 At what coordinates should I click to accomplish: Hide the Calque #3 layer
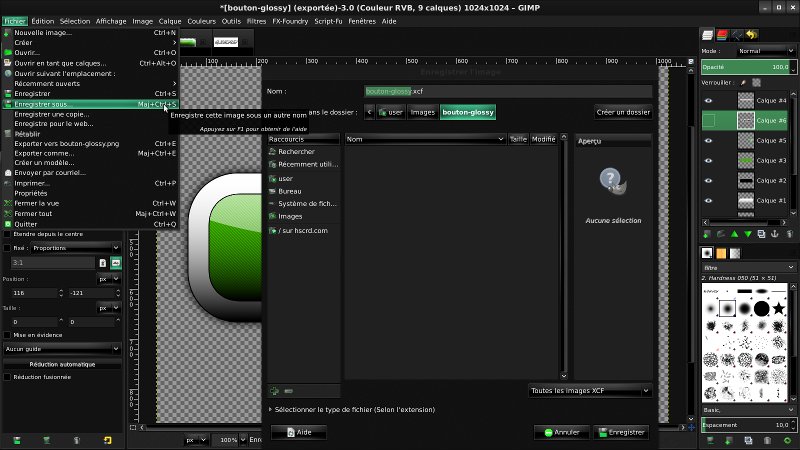(x=708, y=160)
